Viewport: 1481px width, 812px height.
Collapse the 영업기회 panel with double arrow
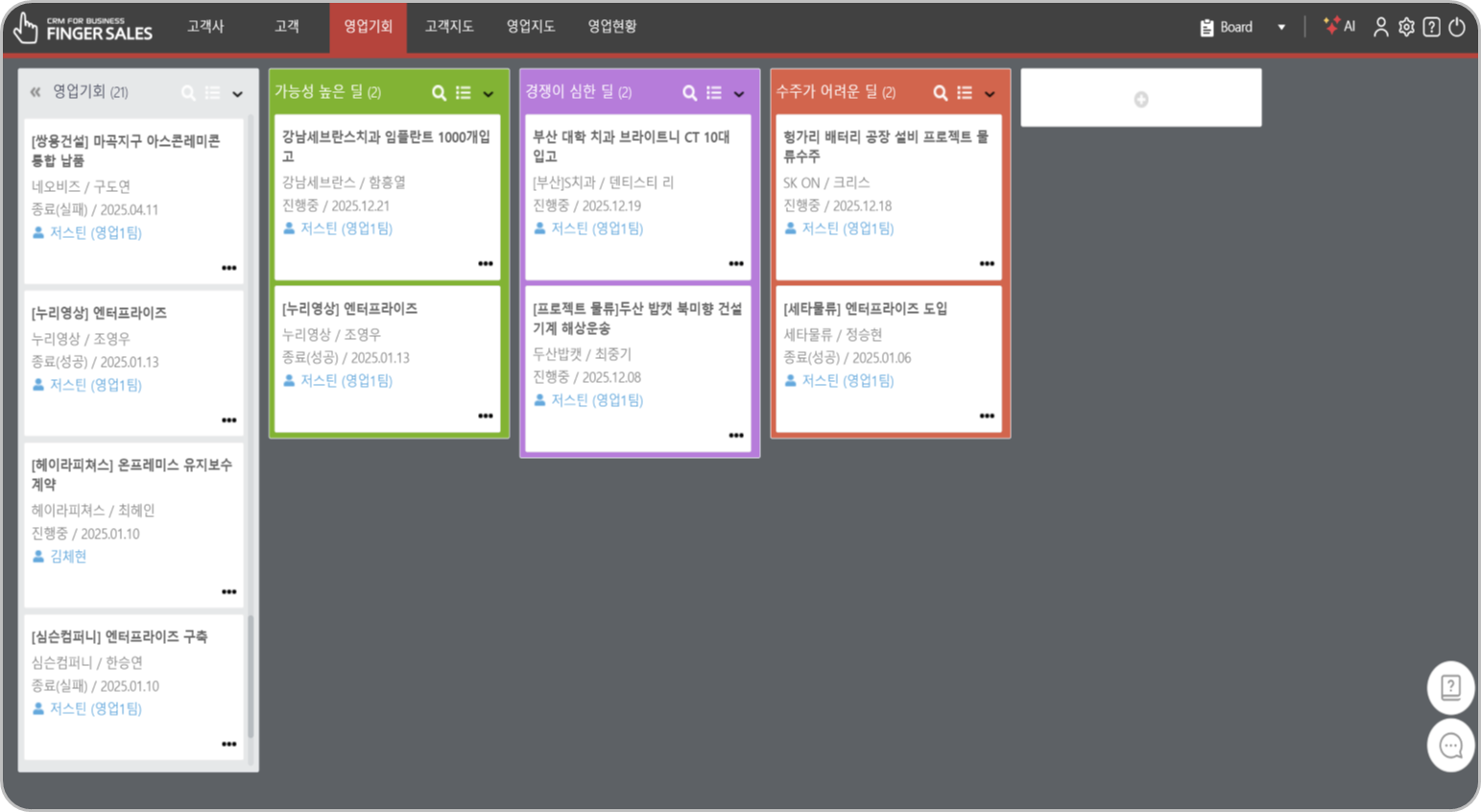click(x=36, y=92)
